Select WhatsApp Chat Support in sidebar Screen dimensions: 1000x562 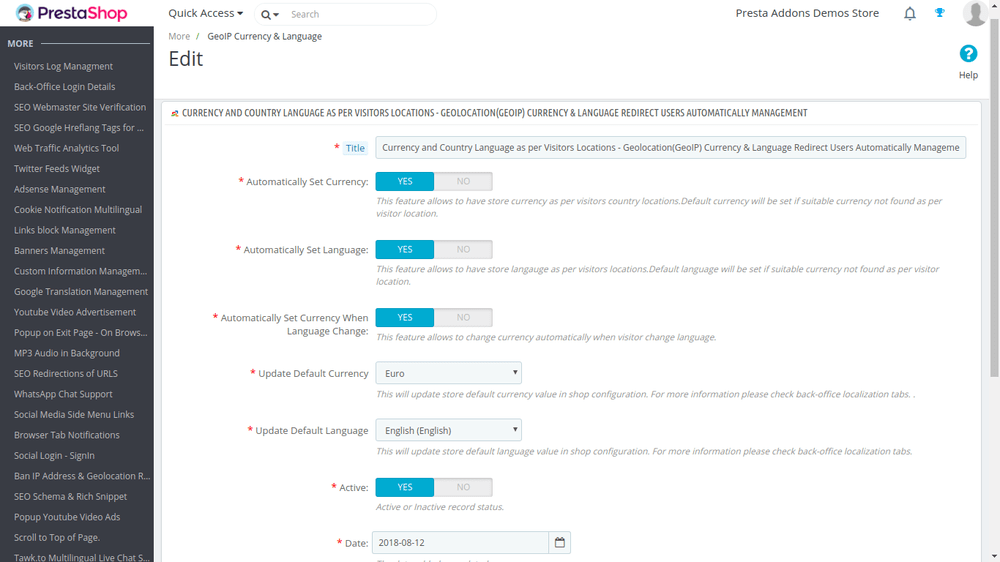[63, 394]
